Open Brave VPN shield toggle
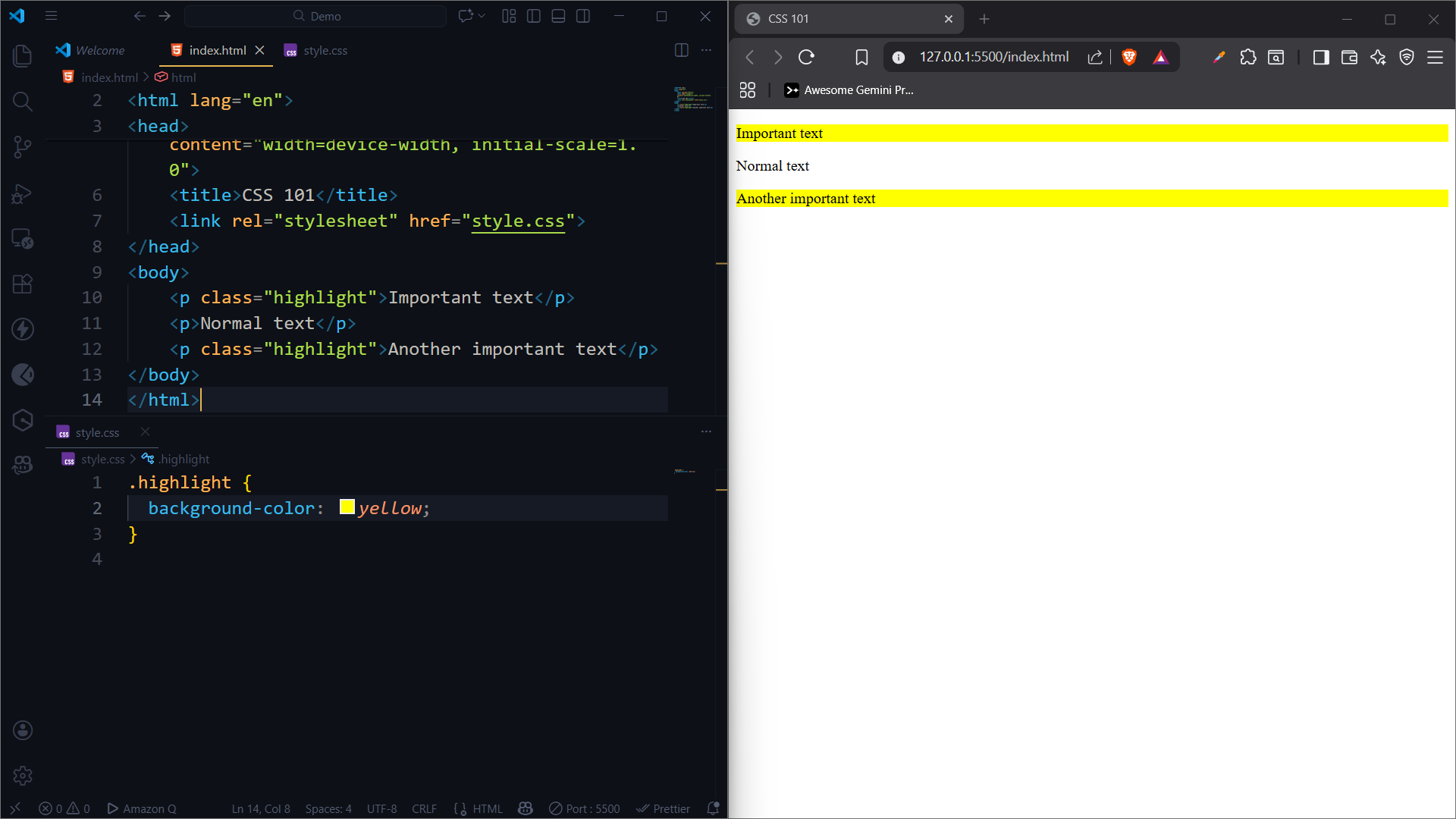The image size is (1456, 819). pyautogui.click(x=1407, y=57)
